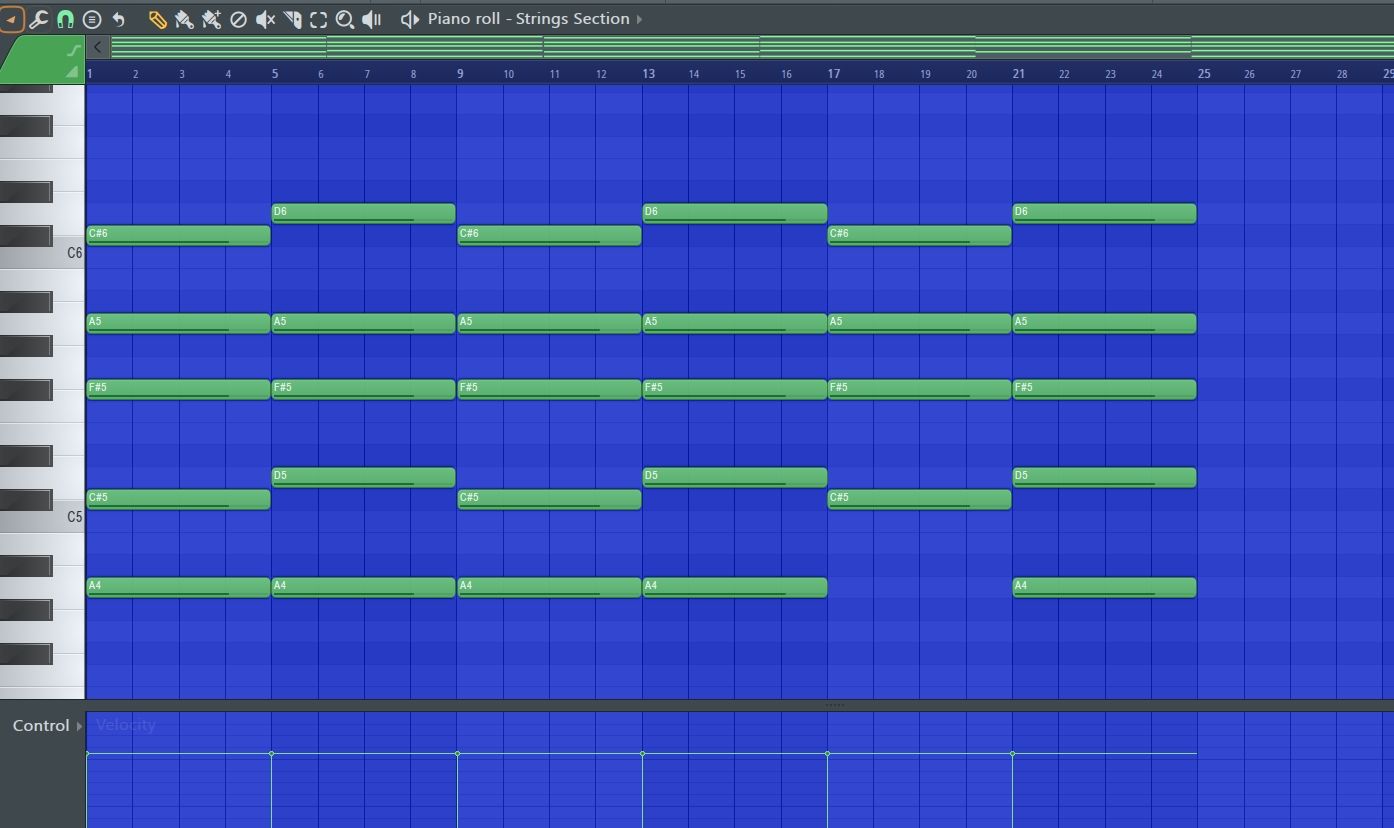
Task: Select the Slice tool
Action: point(292,19)
